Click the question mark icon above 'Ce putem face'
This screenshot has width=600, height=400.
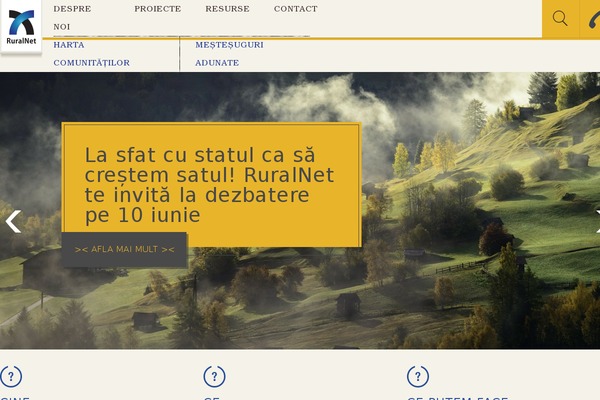coord(418,377)
